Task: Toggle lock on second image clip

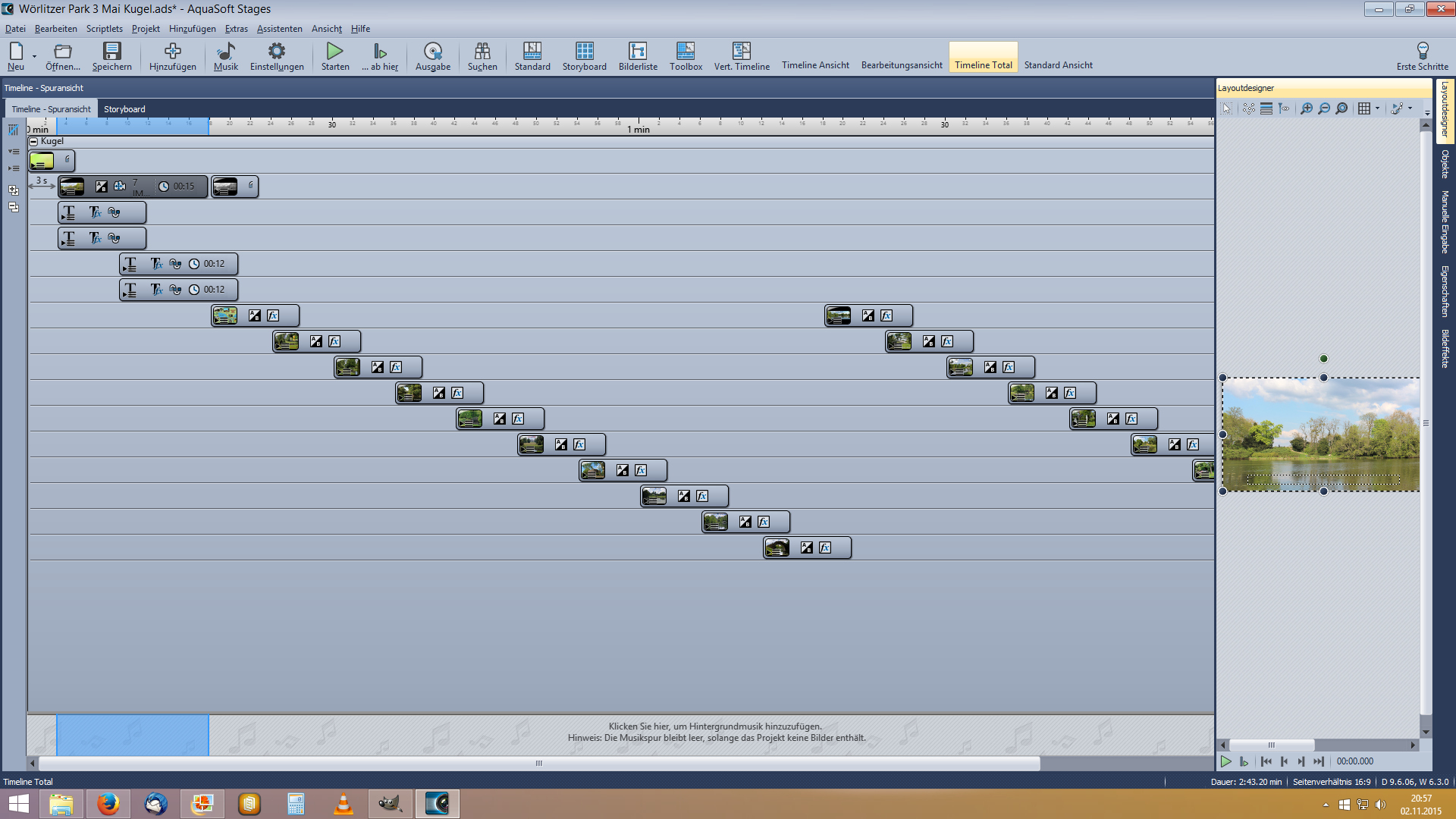Action: 251,185
